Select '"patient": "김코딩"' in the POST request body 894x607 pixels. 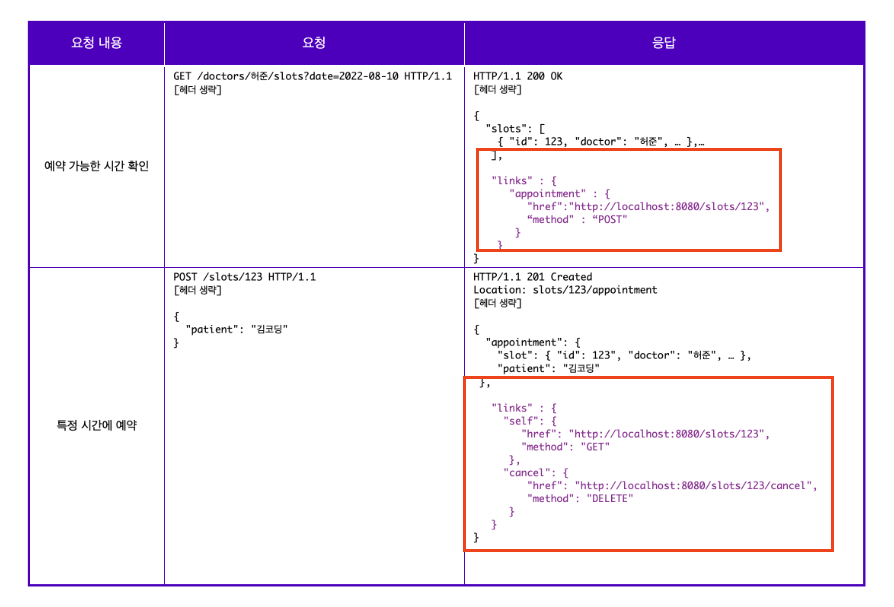(237, 329)
